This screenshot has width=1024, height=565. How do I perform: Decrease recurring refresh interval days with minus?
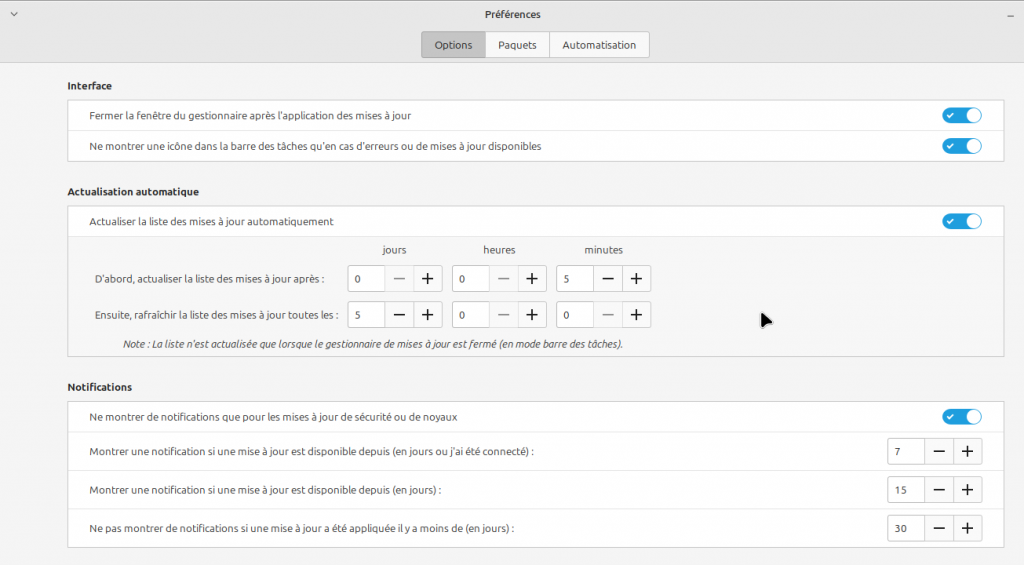tap(399, 315)
